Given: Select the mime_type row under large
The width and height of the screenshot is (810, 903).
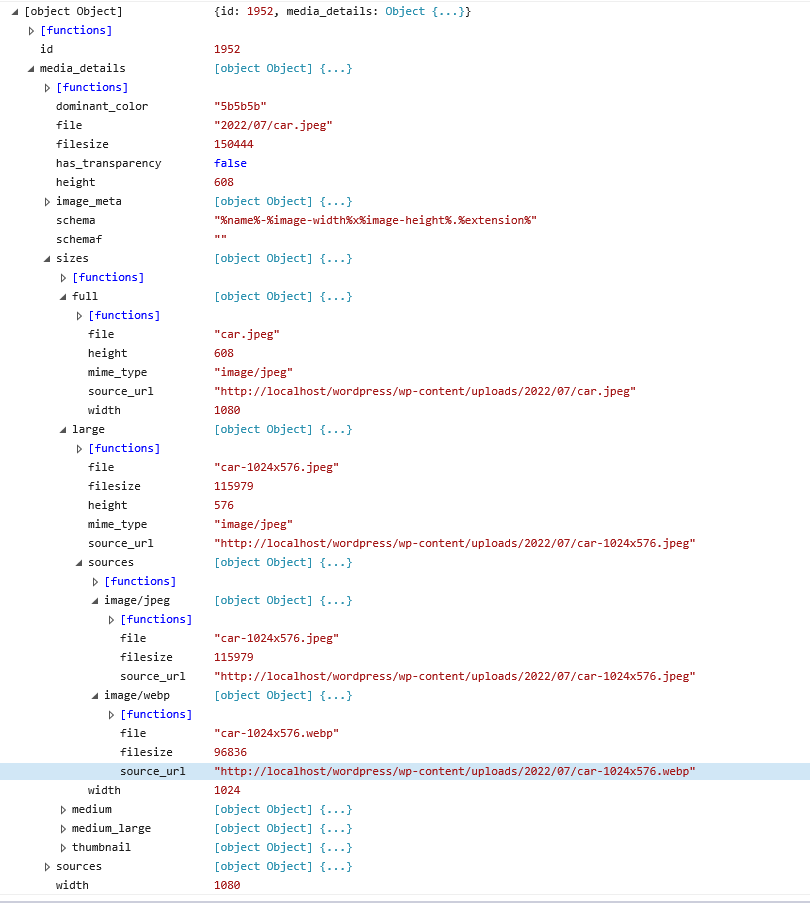Looking at the screenshot, I should [405, 525].
